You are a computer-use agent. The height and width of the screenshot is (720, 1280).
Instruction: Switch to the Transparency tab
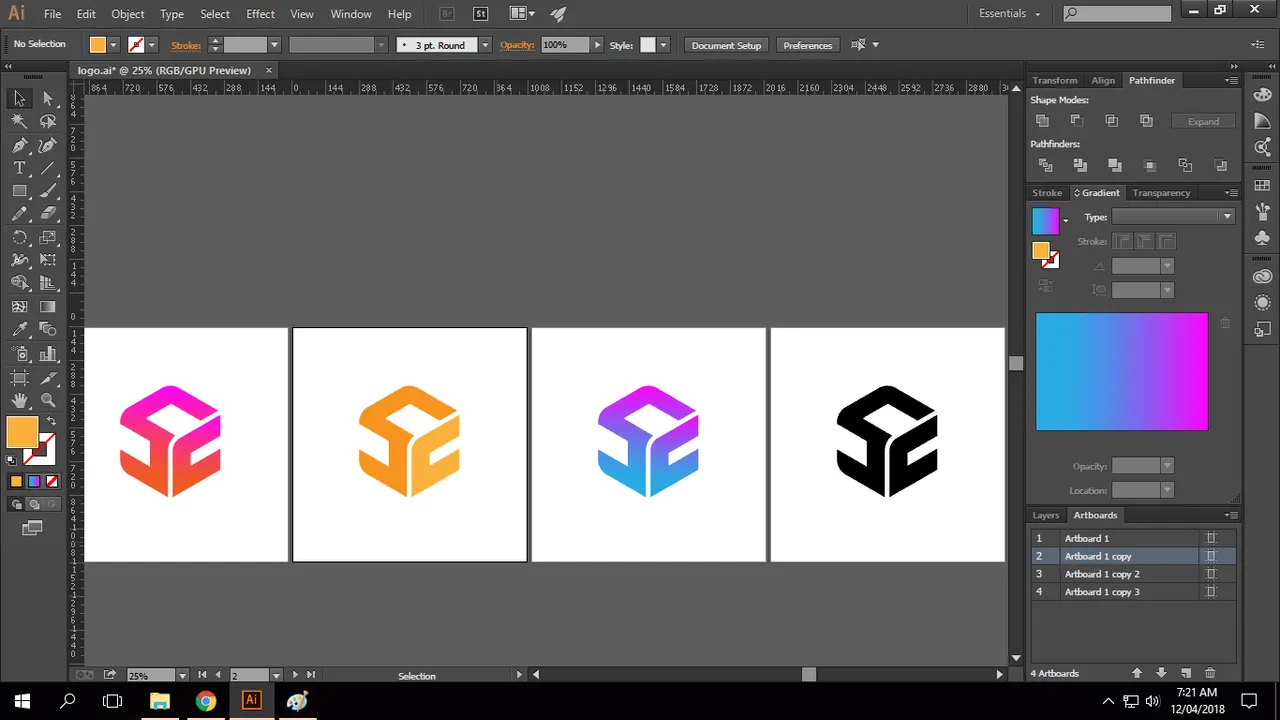pyautogui.click(x=1161, y=193)
